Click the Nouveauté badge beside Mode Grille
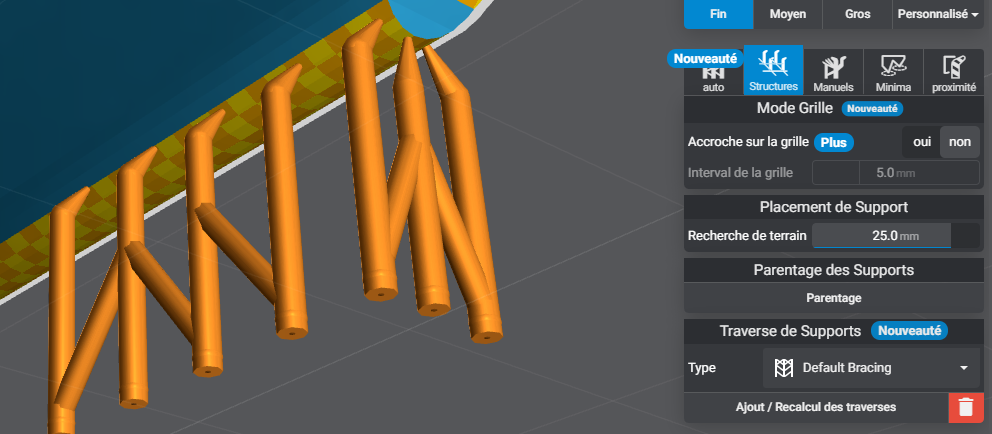This screenshot has height=434, width=992. (x=872, y=108)
